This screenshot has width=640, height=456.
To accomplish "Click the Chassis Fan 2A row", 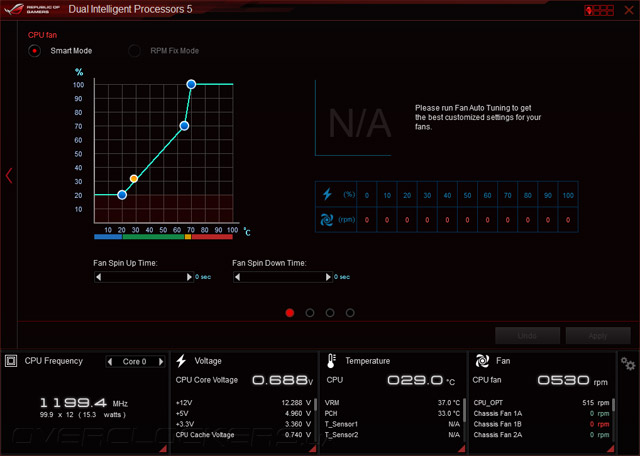I will pyautogui.click(x=541, y=435).
